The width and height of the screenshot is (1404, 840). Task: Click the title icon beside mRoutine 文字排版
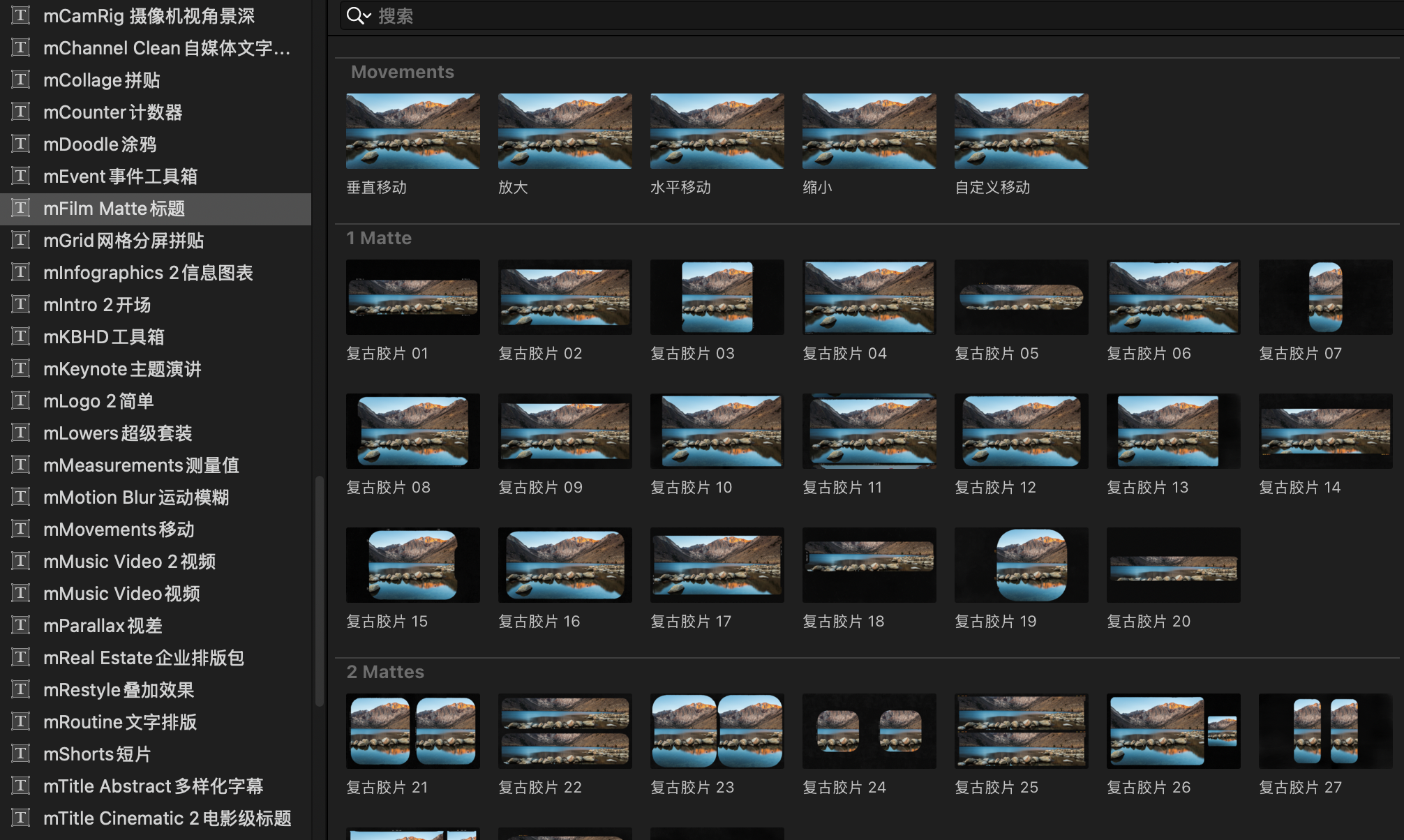[21, 721]
